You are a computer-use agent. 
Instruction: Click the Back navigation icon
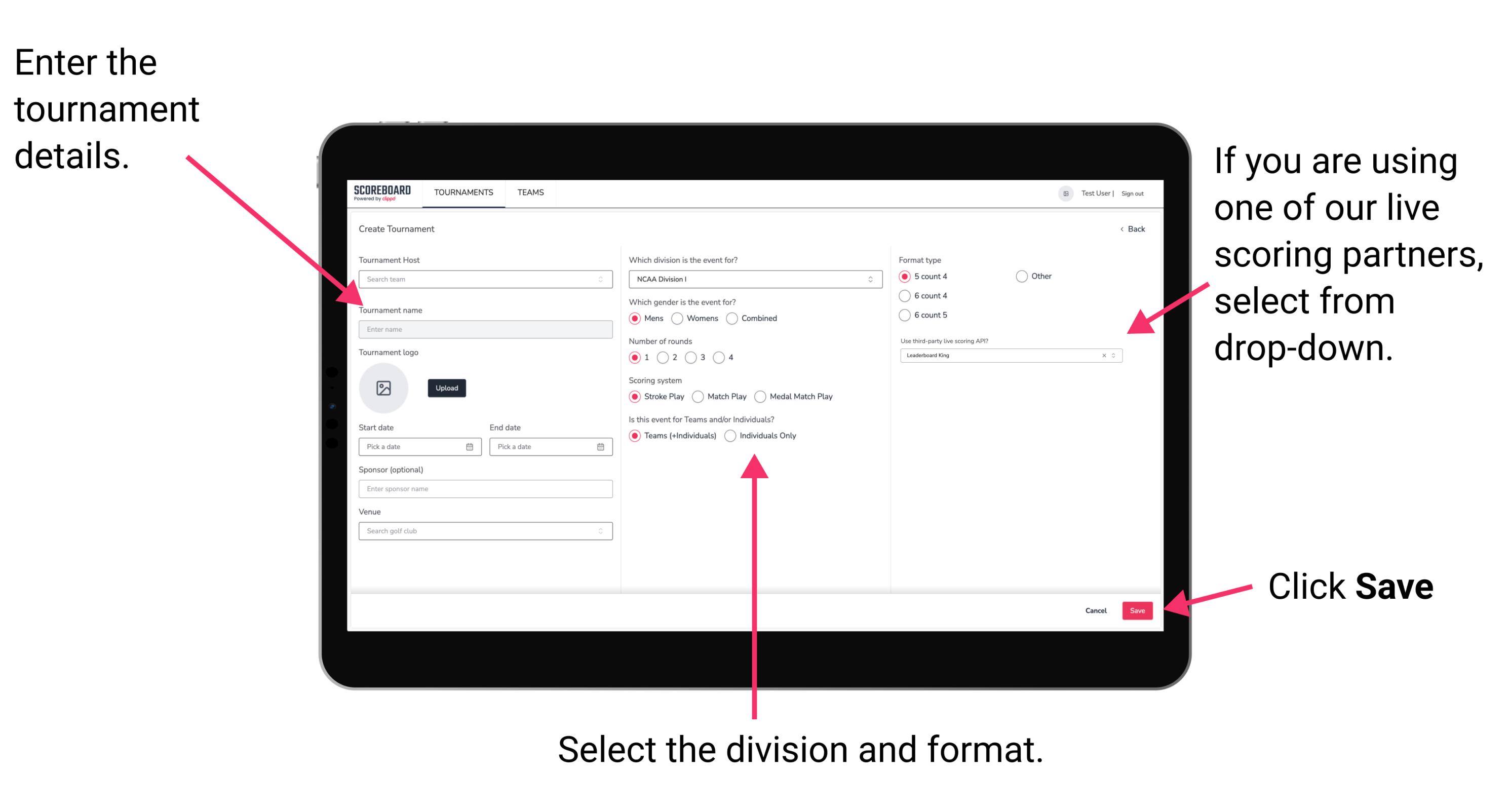(1121, 228)
